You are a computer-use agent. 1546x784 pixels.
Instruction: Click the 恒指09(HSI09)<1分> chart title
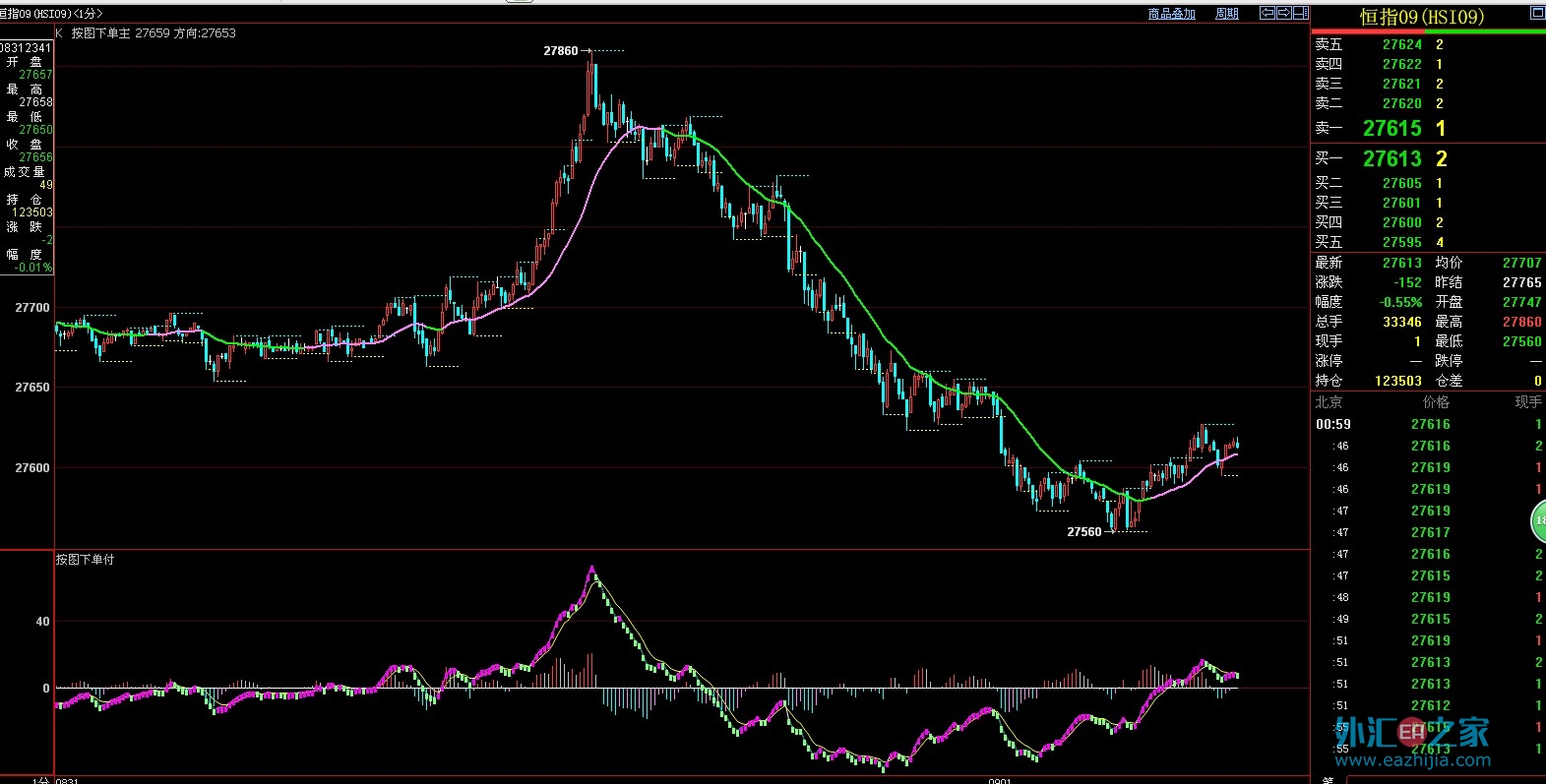pos(51,14)
